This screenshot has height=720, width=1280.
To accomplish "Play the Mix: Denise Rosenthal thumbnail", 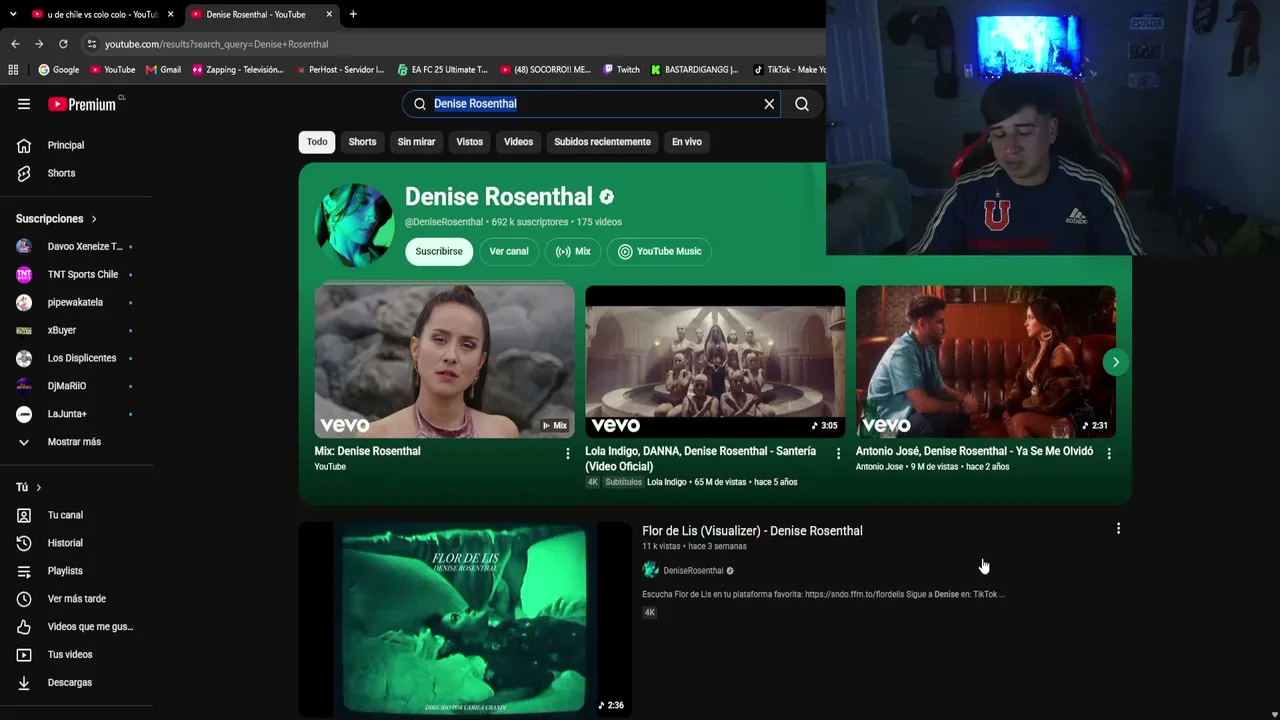I will coord(445,362).
